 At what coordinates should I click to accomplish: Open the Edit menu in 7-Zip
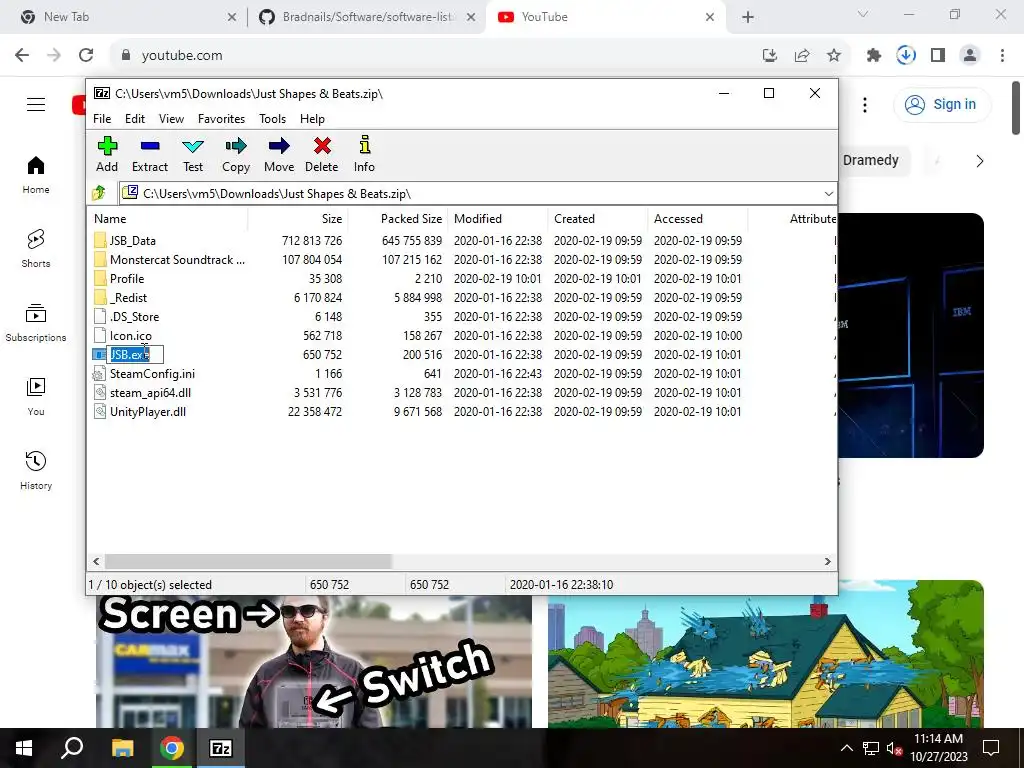(135, 119)
